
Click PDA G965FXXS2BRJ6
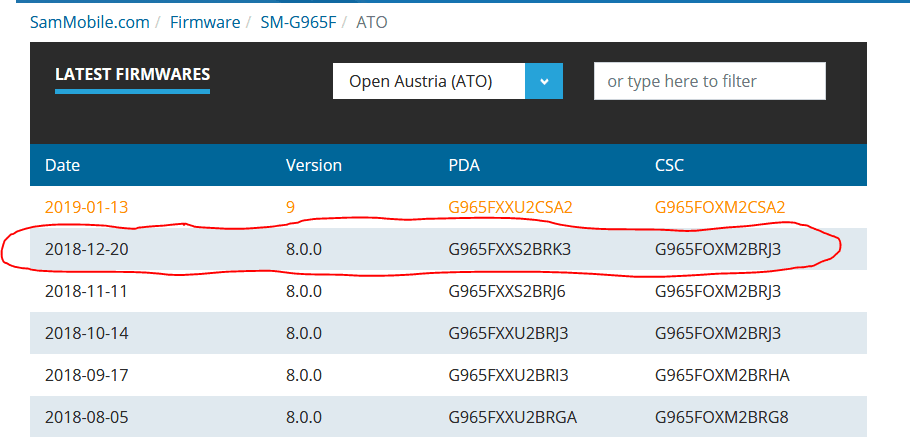[x=507, y=291]
